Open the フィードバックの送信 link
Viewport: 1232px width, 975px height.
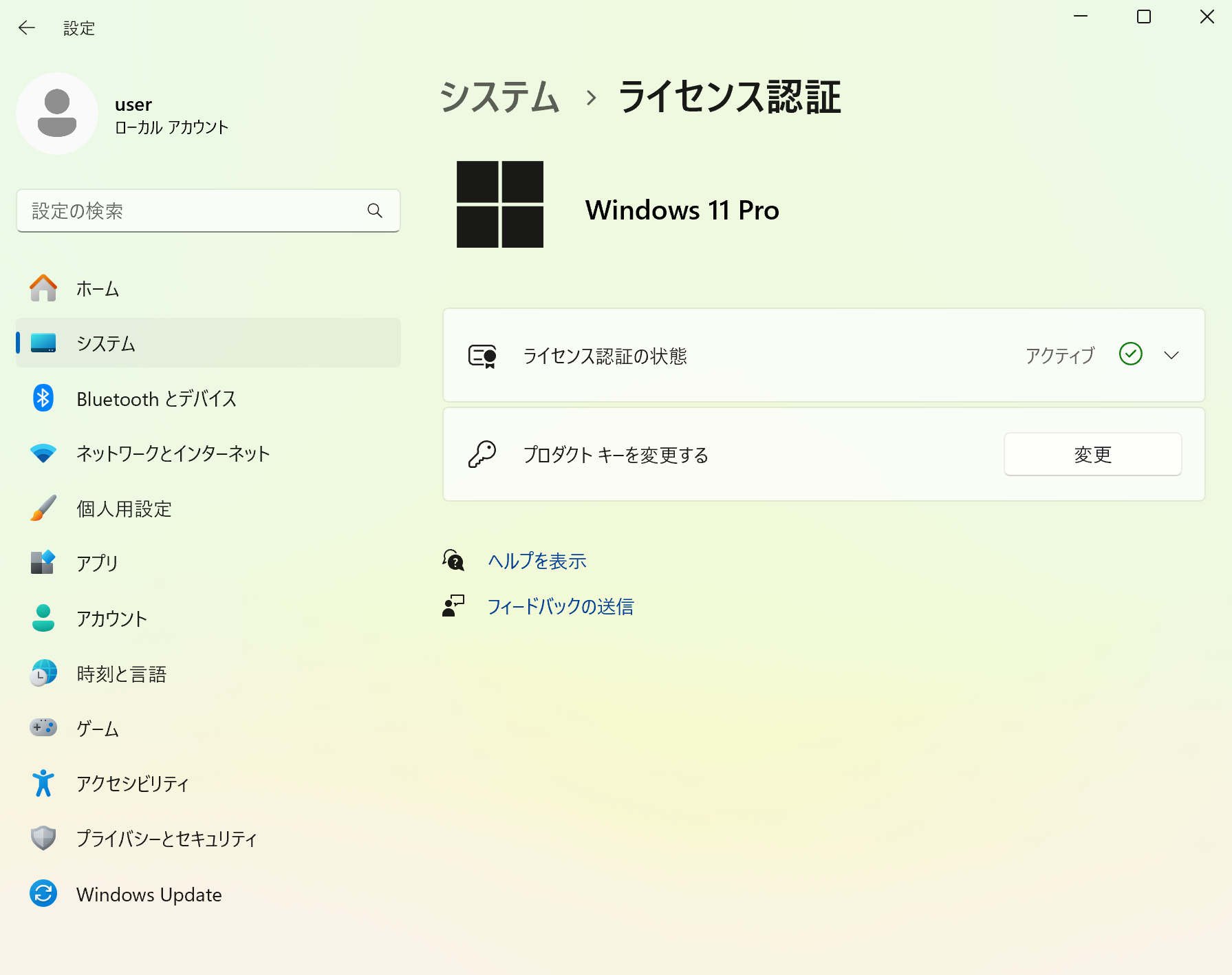pos(561,606)
